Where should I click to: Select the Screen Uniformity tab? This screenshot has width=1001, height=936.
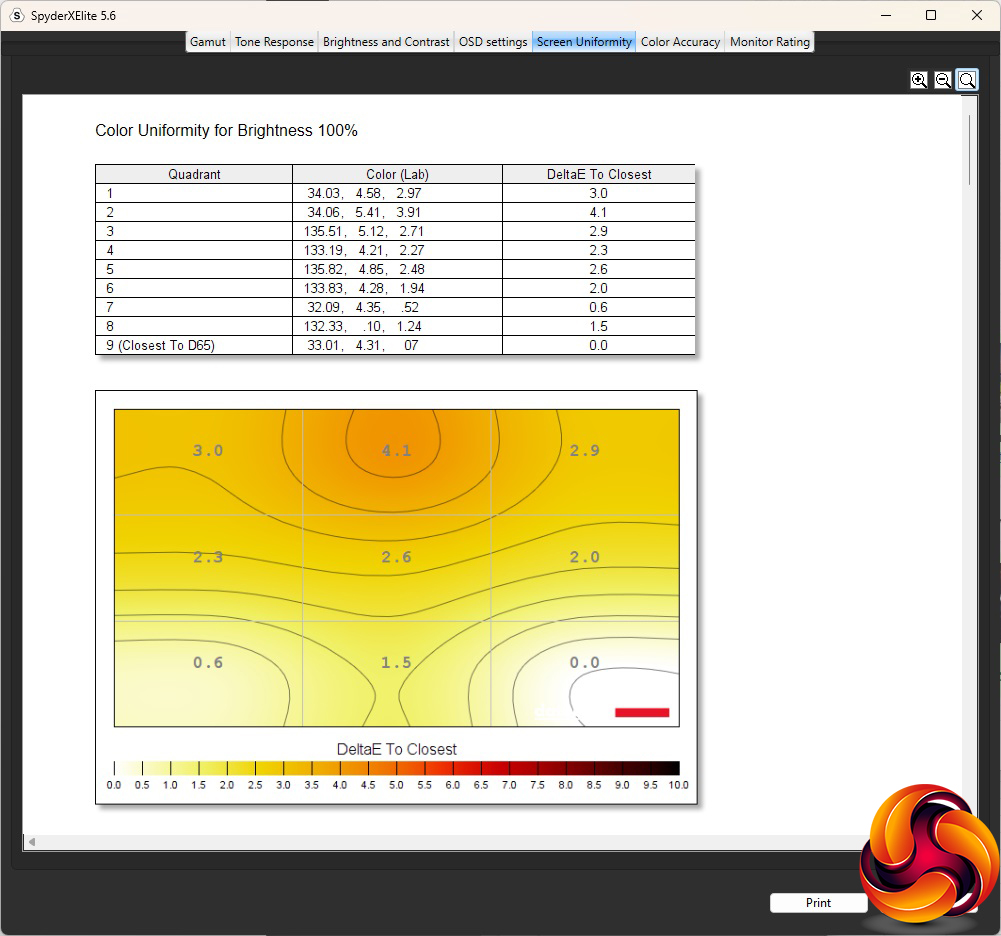pyautogui.click(x=584, y=42)
